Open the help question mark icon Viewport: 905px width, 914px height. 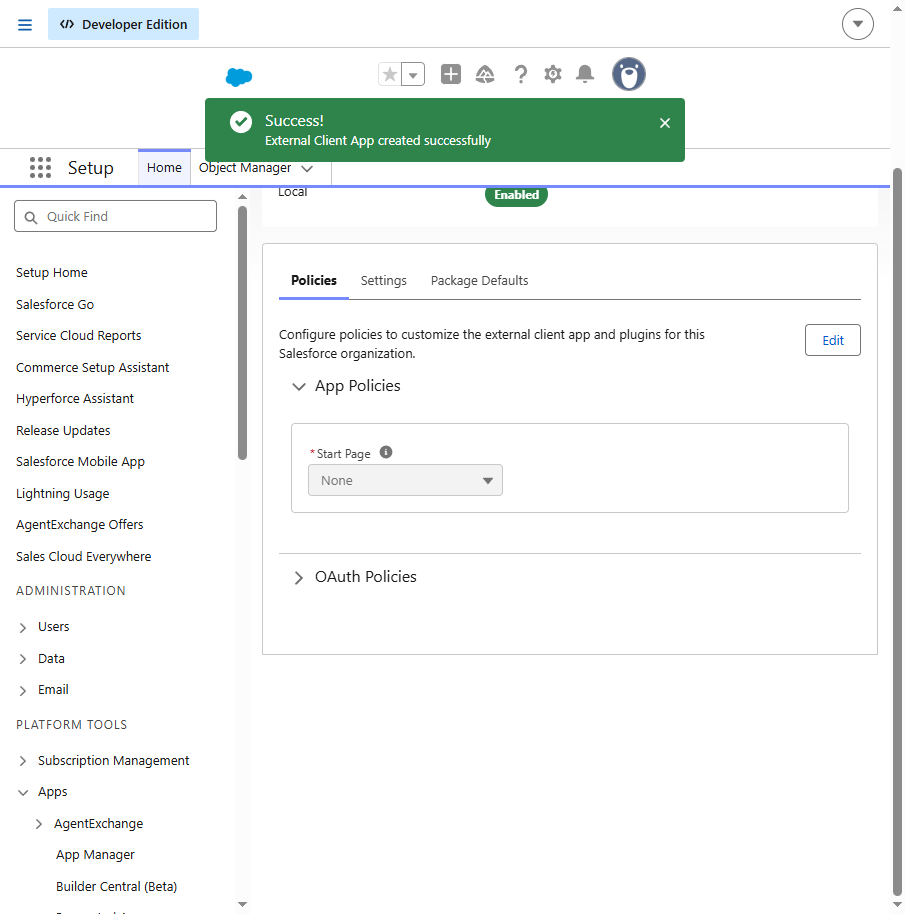tap(520, 74)
